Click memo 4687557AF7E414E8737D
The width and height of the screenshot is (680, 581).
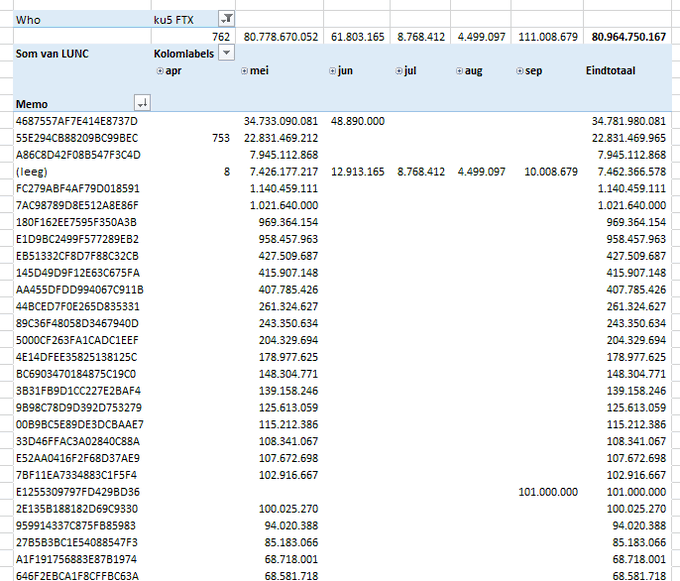click(77, 121)
